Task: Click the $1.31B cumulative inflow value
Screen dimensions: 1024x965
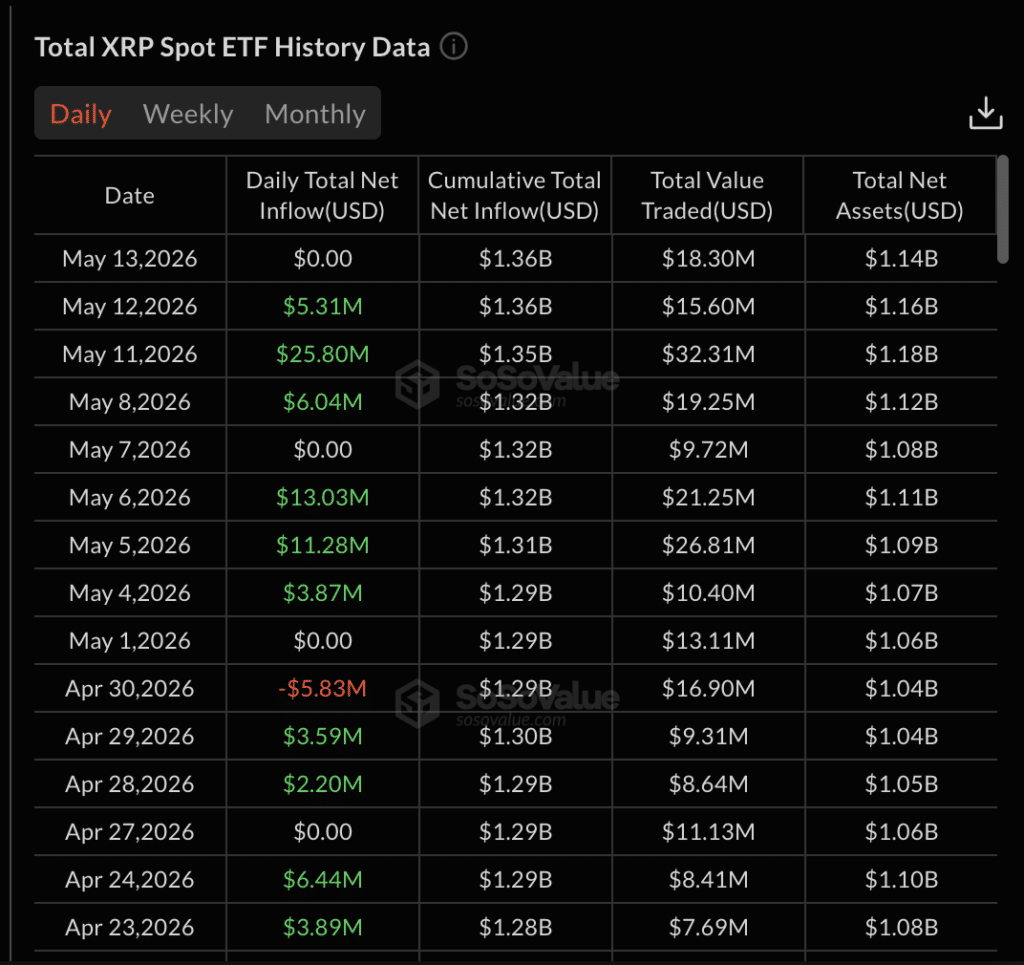Action: [x=515, y=545]
